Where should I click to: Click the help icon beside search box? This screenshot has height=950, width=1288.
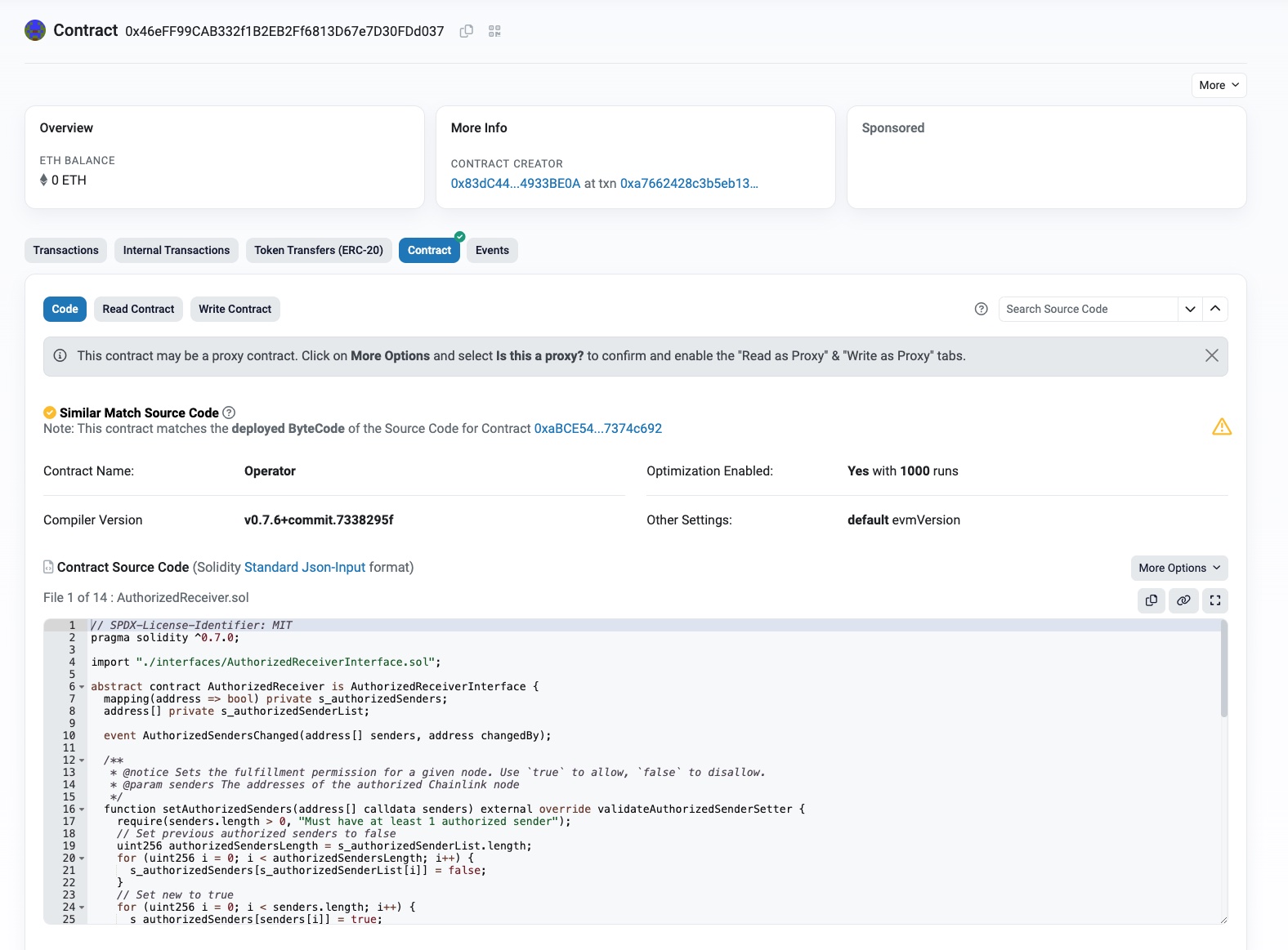(981, 309)
